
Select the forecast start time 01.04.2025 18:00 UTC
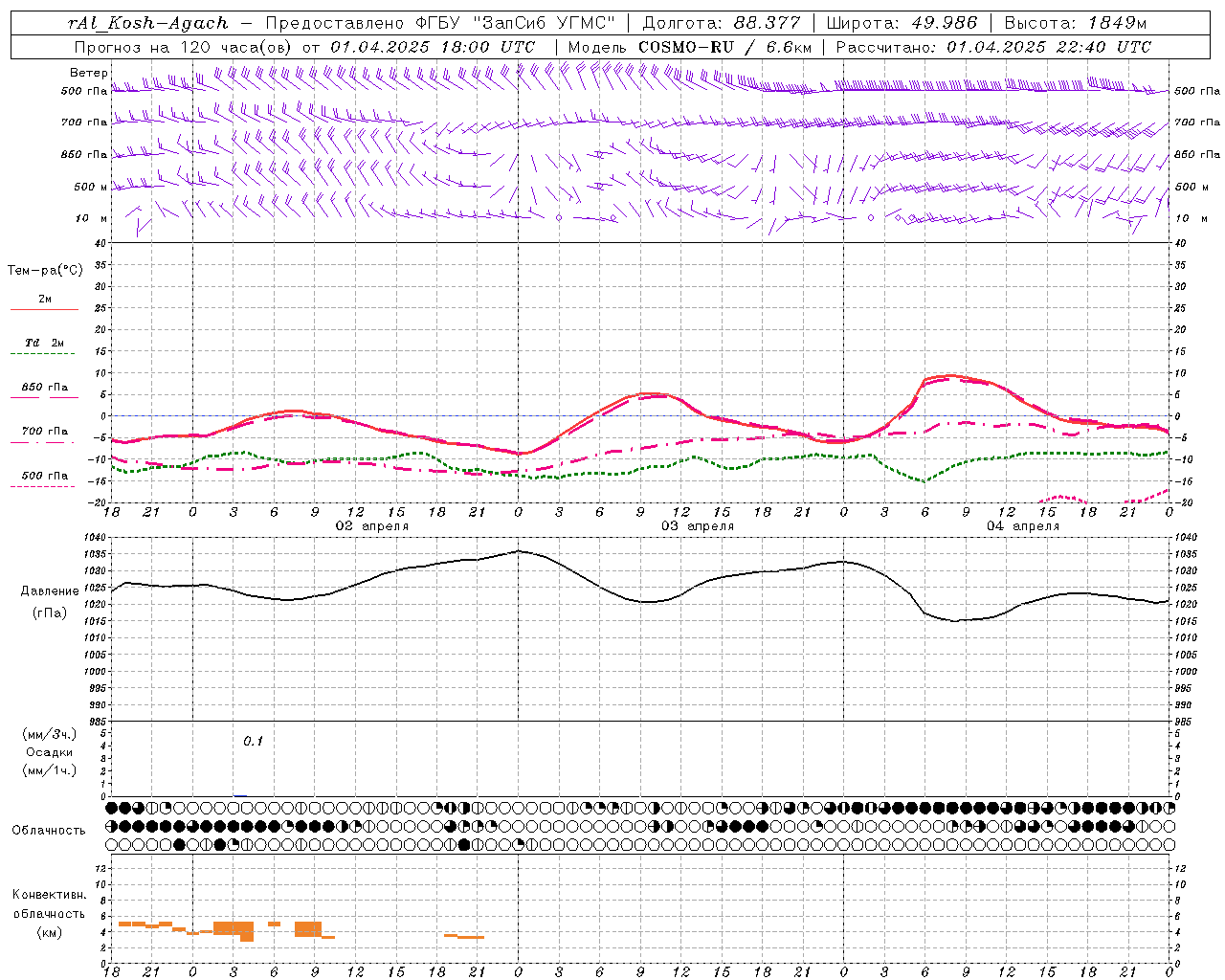(433, 47)
